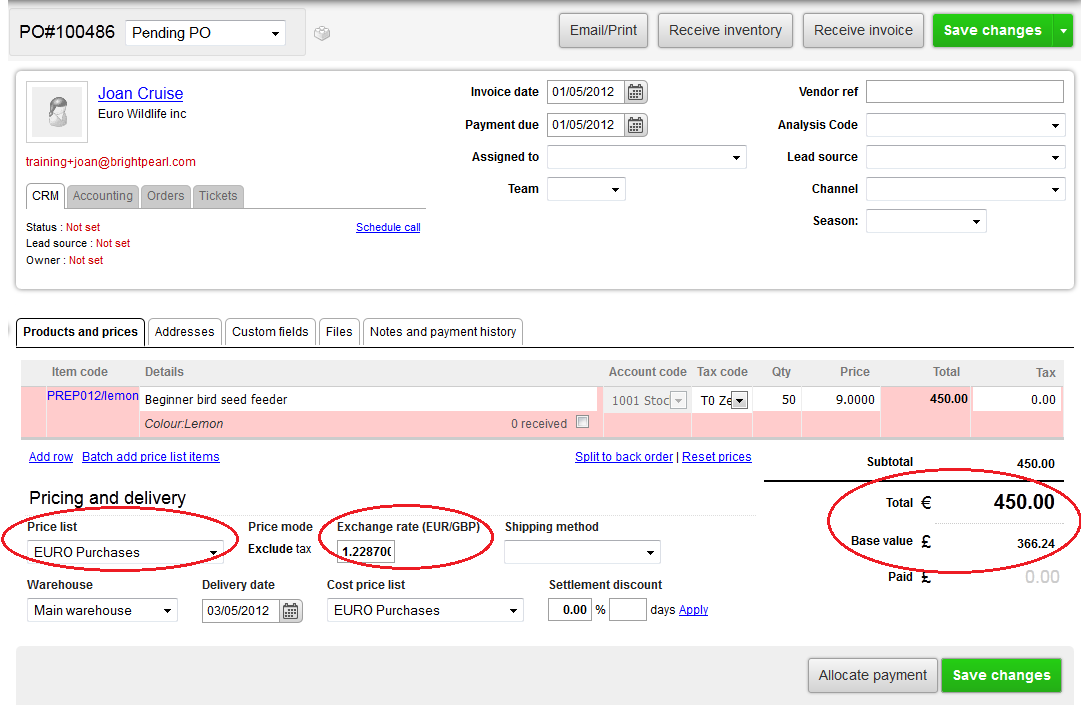Screen dimensions: 1081x710
Task: Open the Invoice date calendar picker
Action: coord(636,92)
